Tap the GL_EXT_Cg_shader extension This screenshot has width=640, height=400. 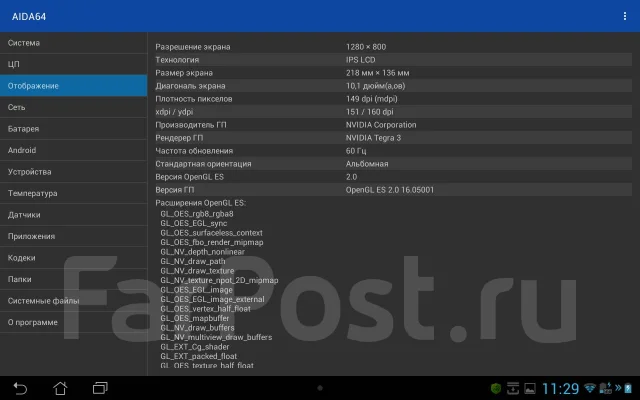coord(195,347)
